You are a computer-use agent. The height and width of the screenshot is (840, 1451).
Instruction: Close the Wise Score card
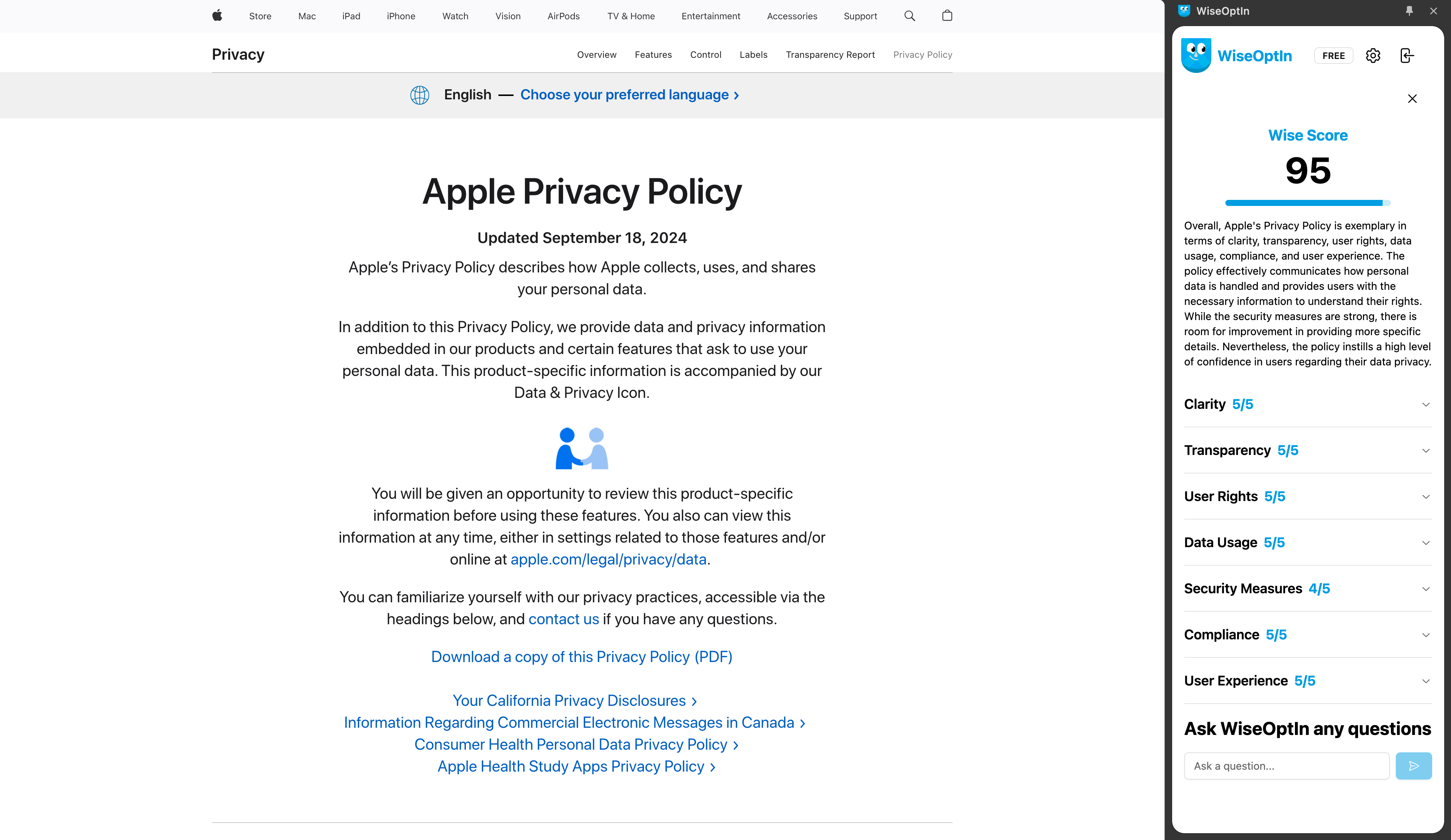1412,99
